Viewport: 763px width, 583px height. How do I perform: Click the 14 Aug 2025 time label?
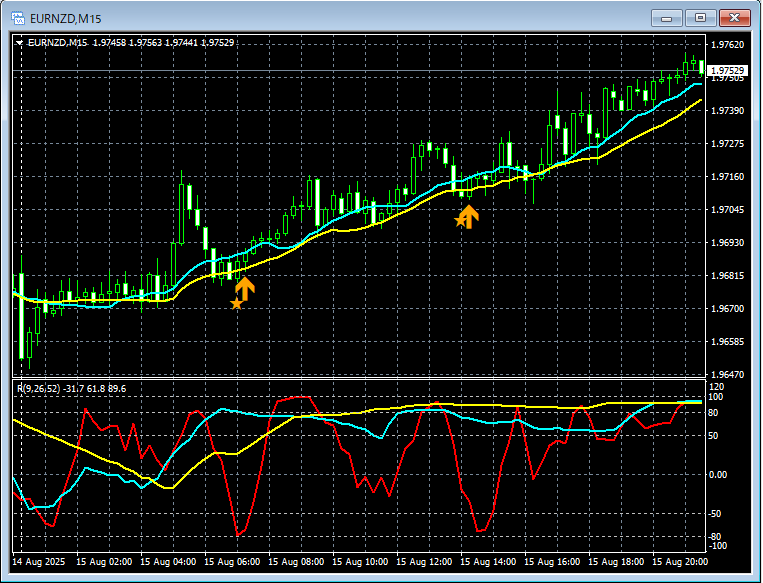(38, 562)
